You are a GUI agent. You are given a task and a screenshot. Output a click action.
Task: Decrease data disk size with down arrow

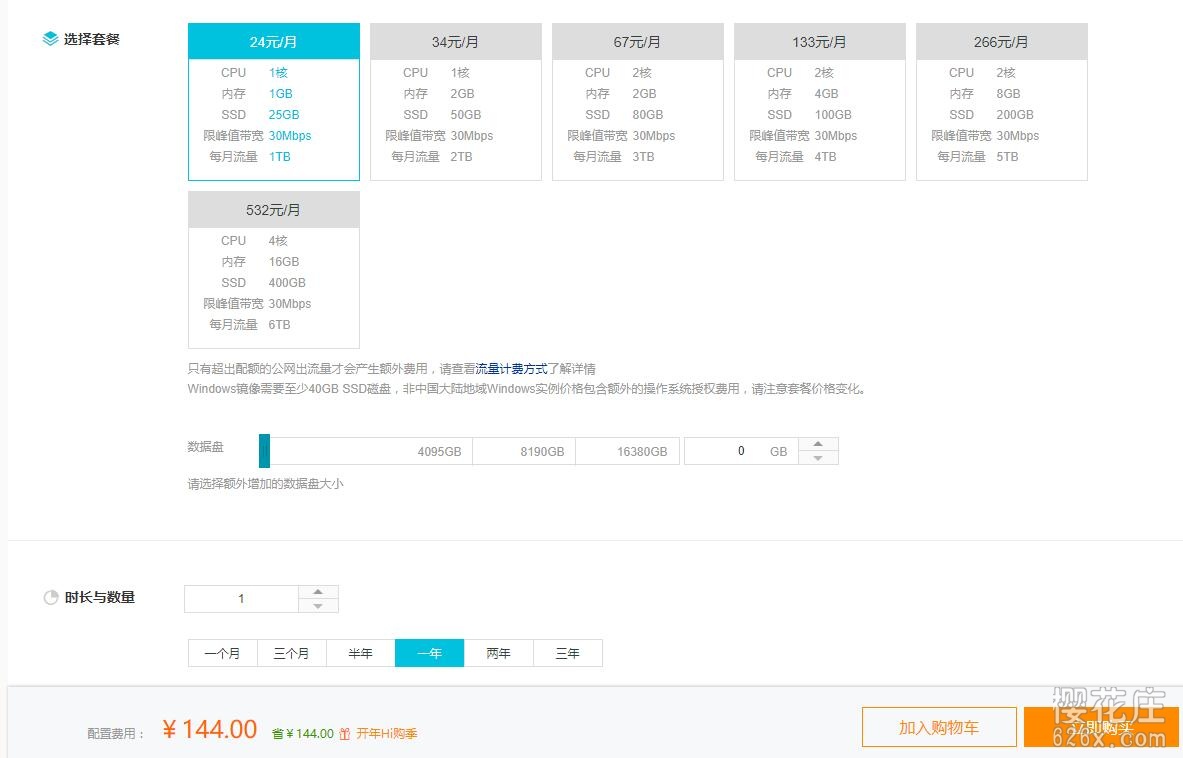click(x=818, y=458)
